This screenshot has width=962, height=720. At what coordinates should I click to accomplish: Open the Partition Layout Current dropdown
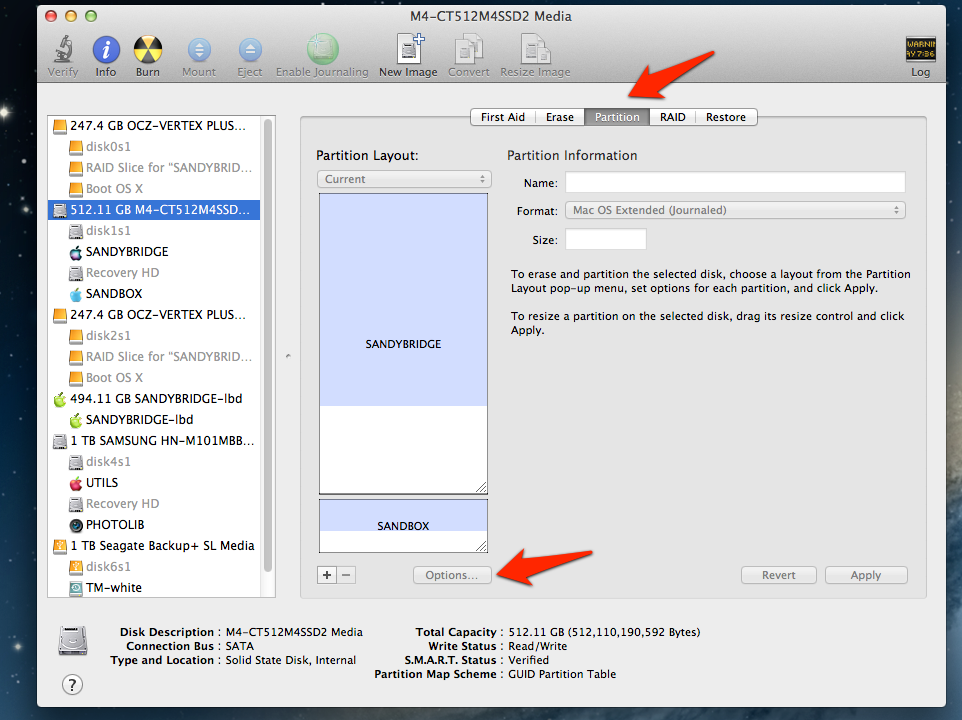click(404, 179)
